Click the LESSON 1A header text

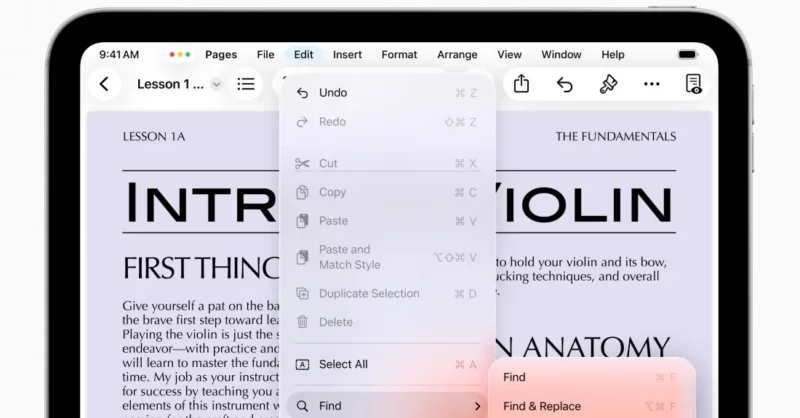tap(154, 137)
